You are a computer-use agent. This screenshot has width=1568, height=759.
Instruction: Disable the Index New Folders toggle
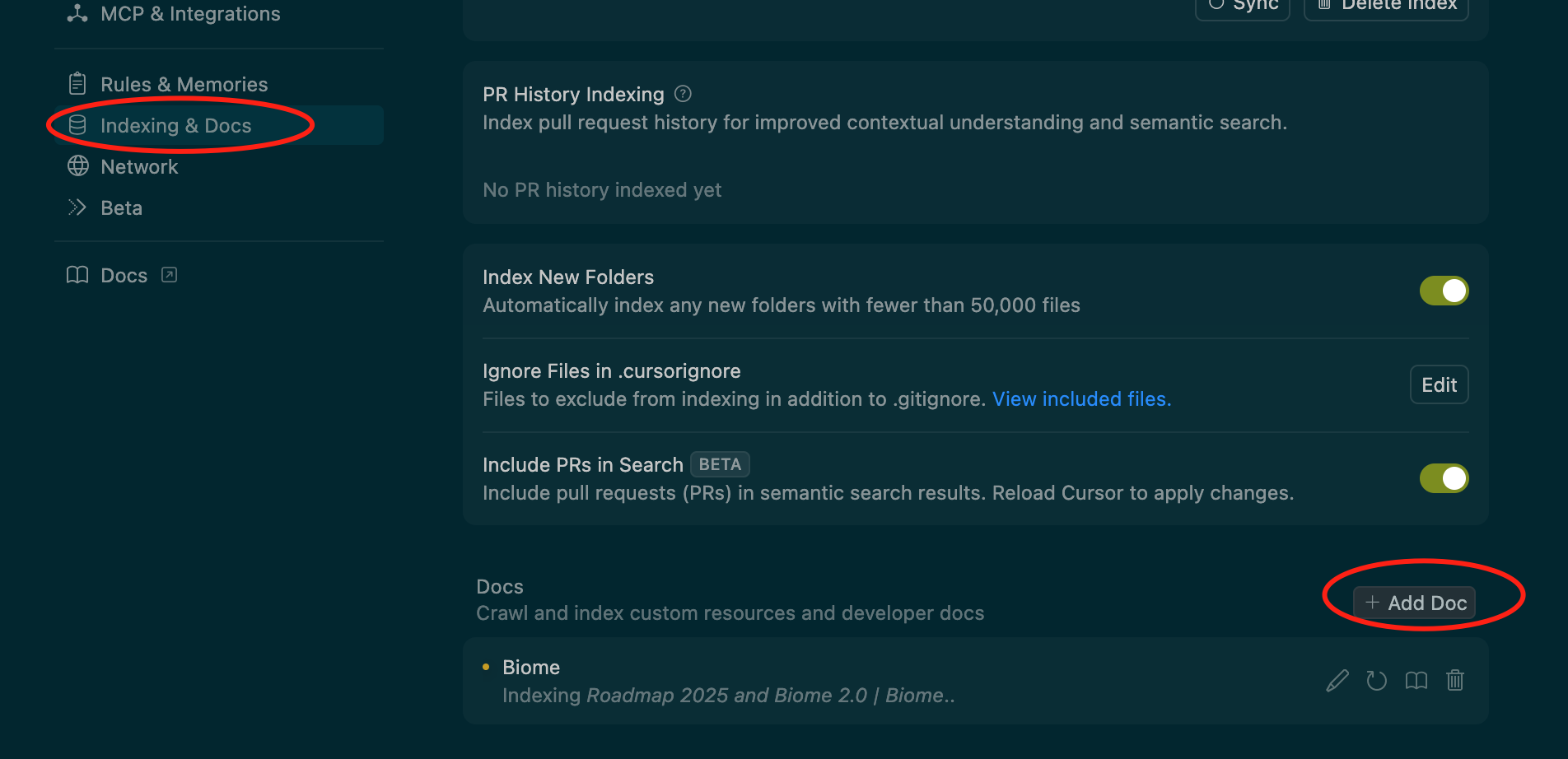pyautogui.click(x=1444, y=291)
